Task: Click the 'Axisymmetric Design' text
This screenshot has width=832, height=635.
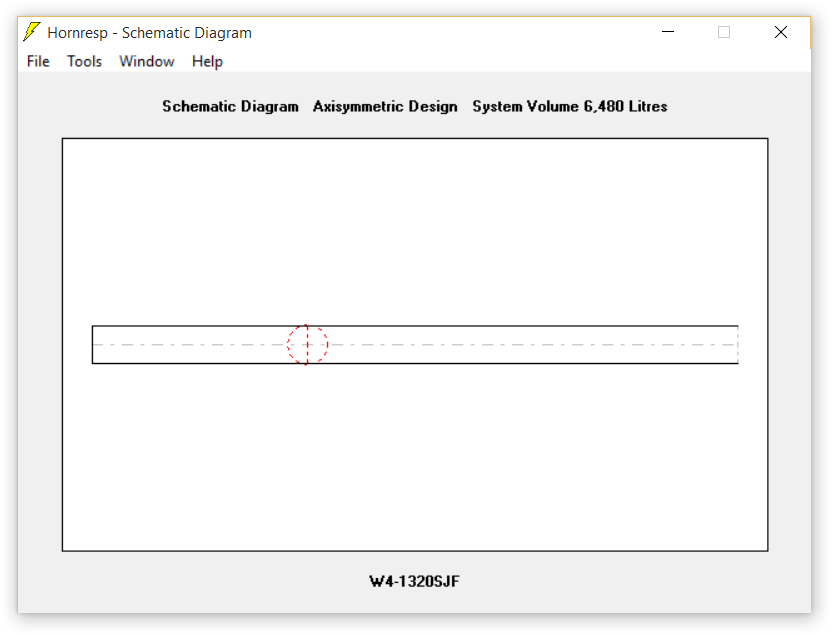Action: 385,106
